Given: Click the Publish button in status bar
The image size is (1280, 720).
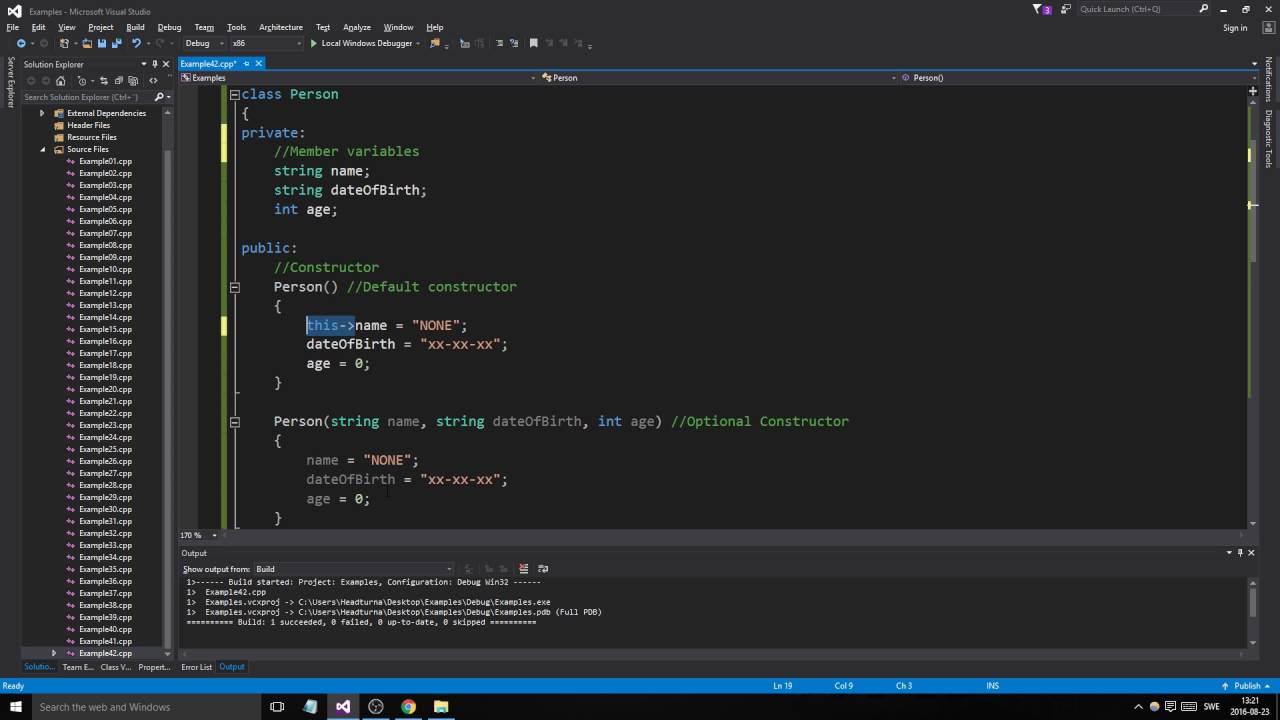Looking at the screenshot, I should tap(1247, 686).
